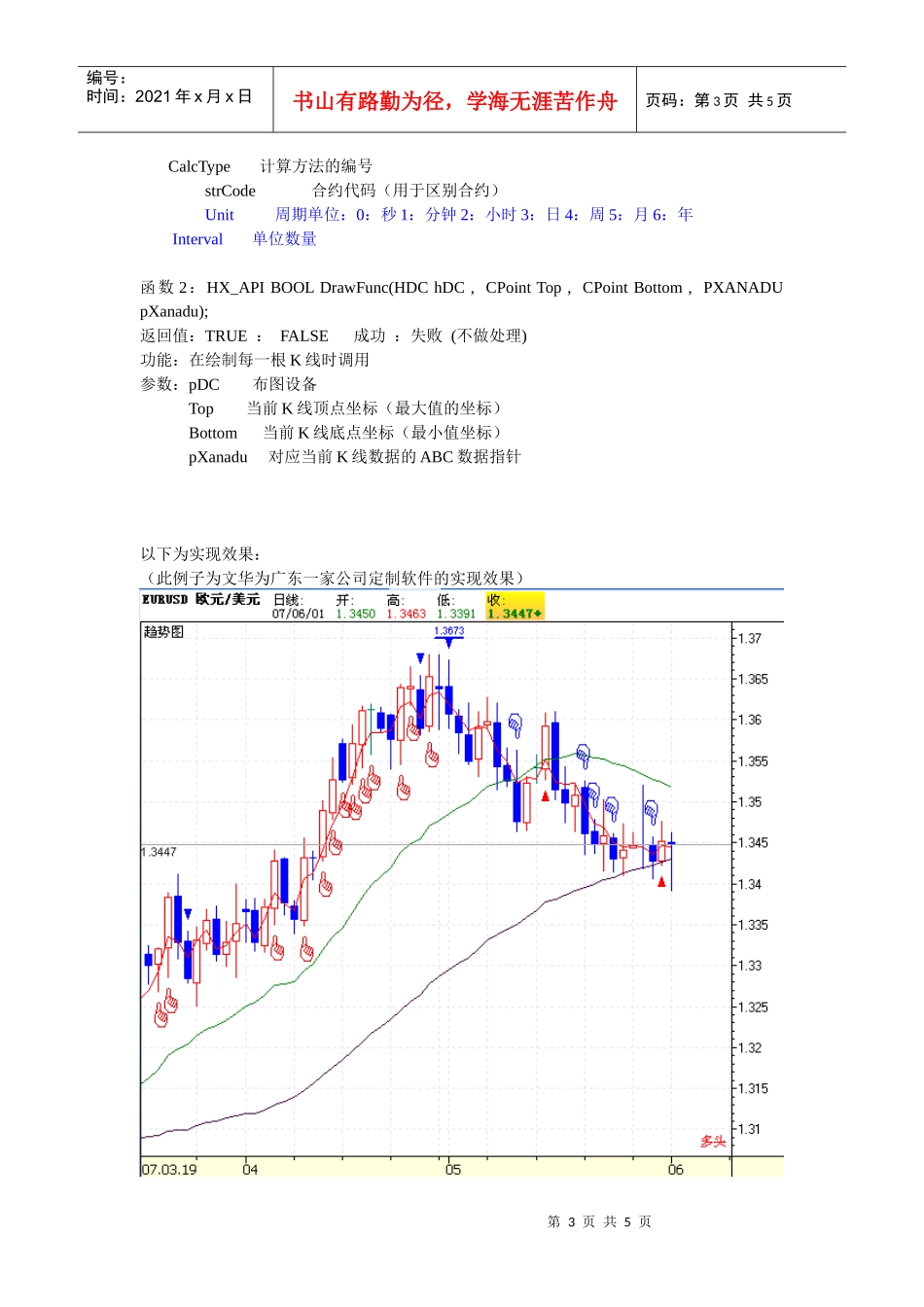Click the blue Interval parameter name
924x1307 pixels.
(x=197, y=239)
